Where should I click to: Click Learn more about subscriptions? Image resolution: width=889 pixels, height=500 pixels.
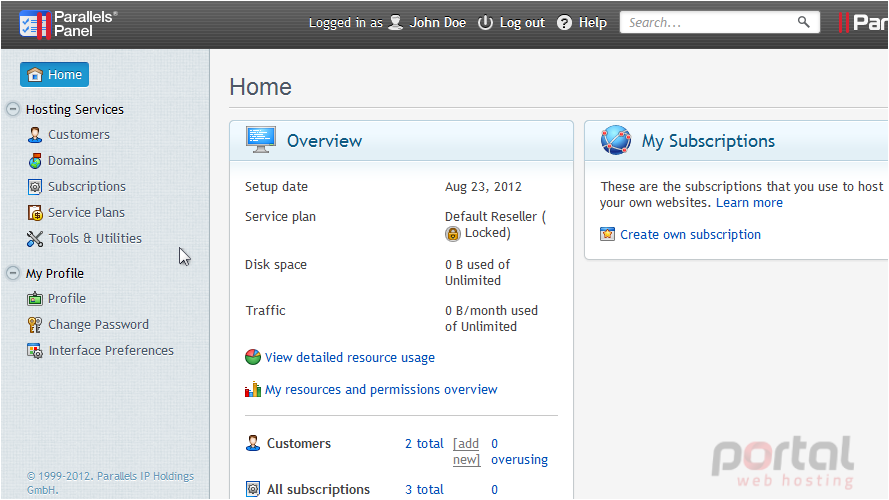pos(749,203)
